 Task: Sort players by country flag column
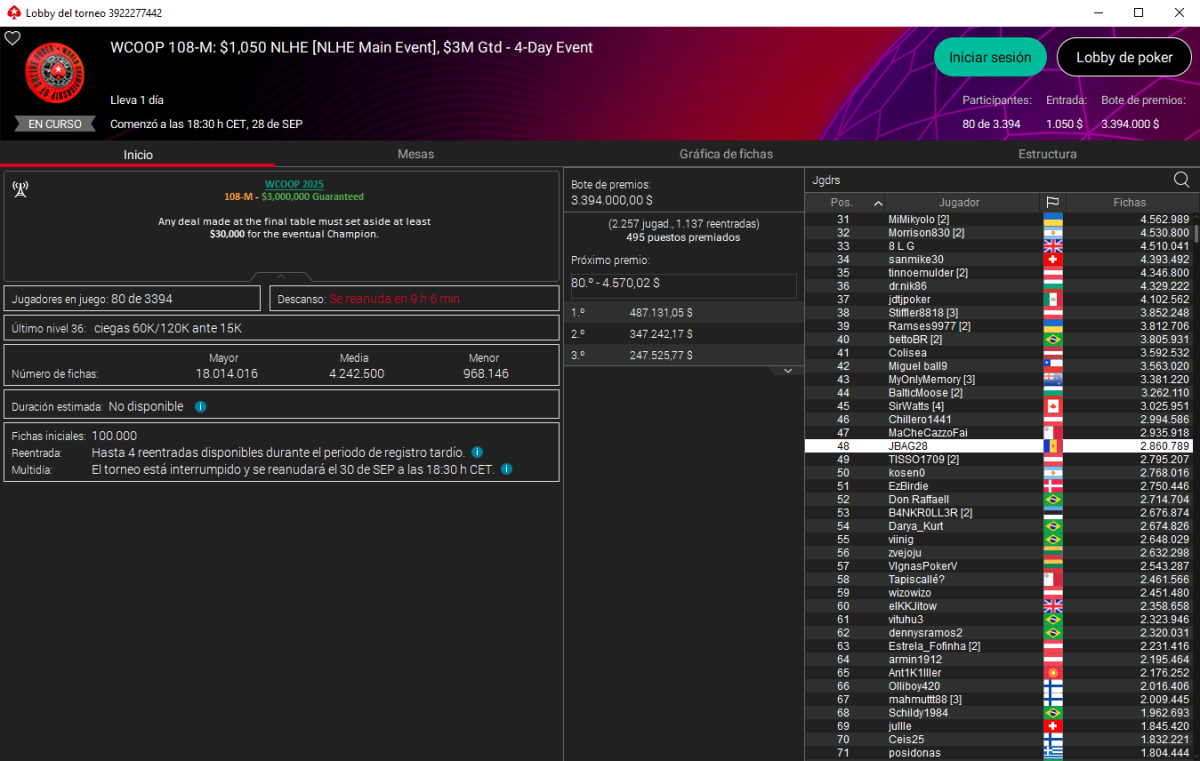click(1052, 202)
